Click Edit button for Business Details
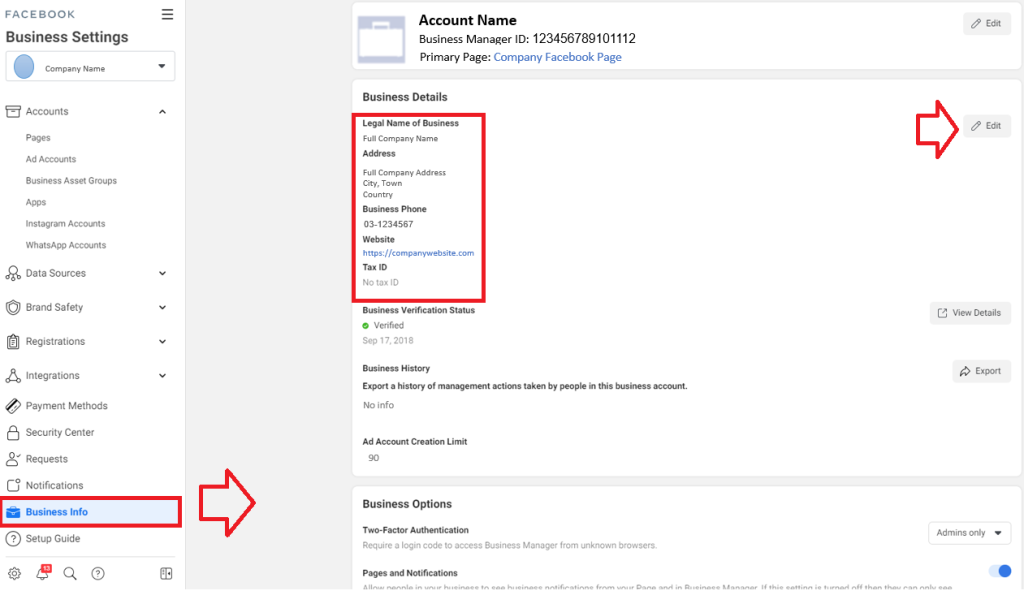 point(986,126)
